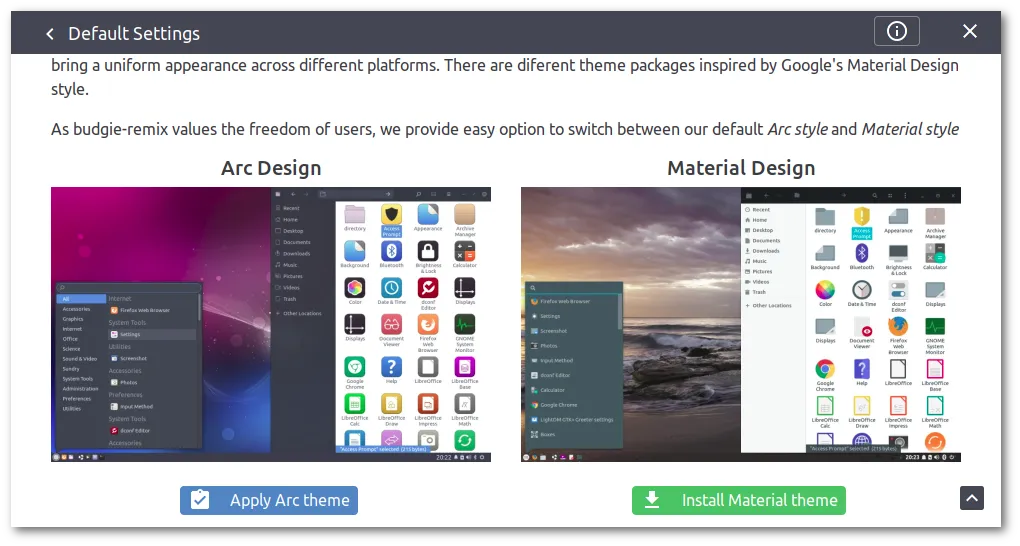Open the info button in the header
The width and height of the screenshot is (1020, 546).
coord(896,32)
